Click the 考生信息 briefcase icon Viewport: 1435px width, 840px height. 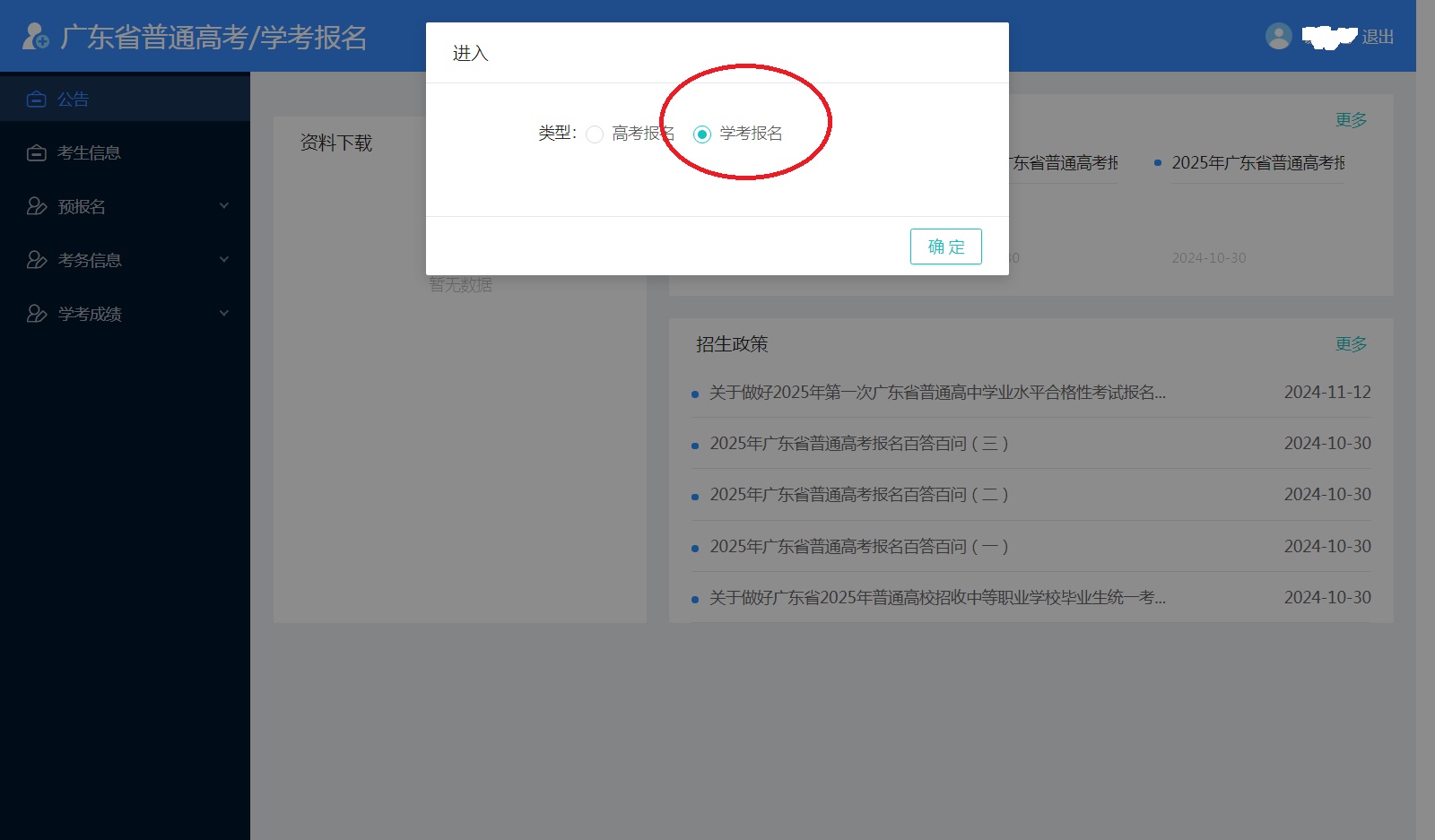pos(36,152)
